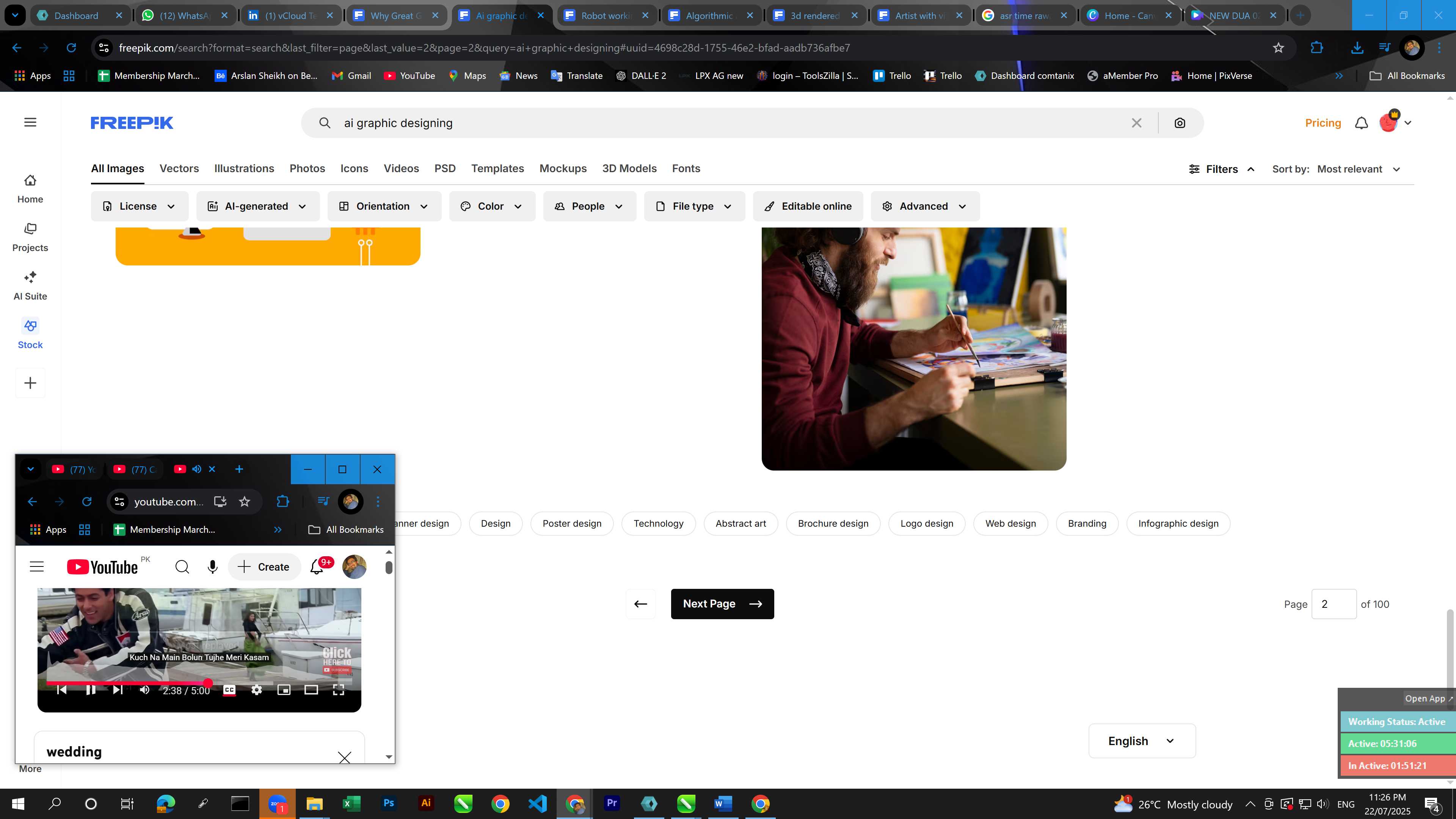Open Chrome extensions puzzle icon
The height and width of the screenshot is (819, 1456).
click(x=1317, y=48)
